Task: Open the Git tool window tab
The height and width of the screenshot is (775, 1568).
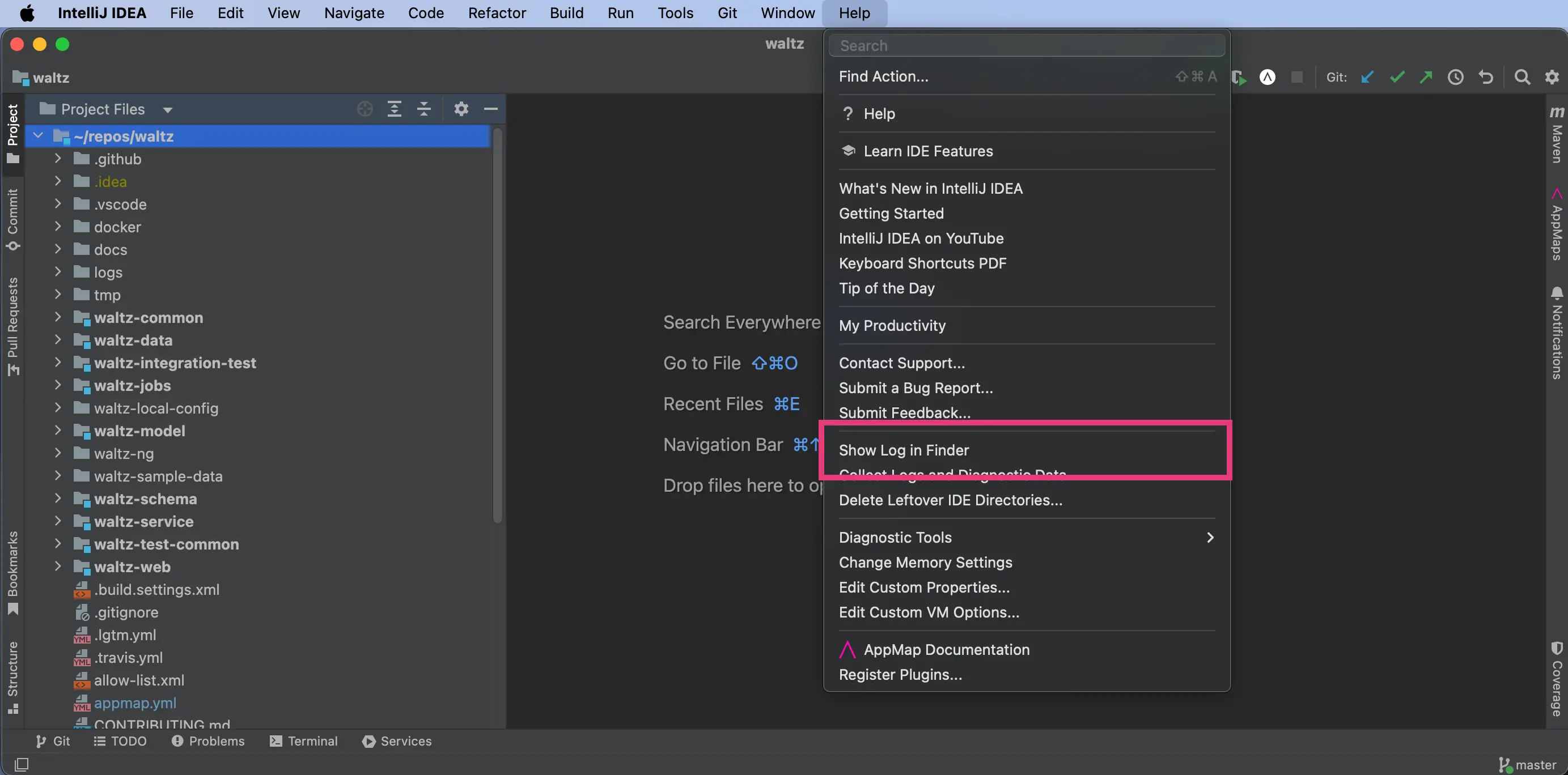Action: (53, 741)
